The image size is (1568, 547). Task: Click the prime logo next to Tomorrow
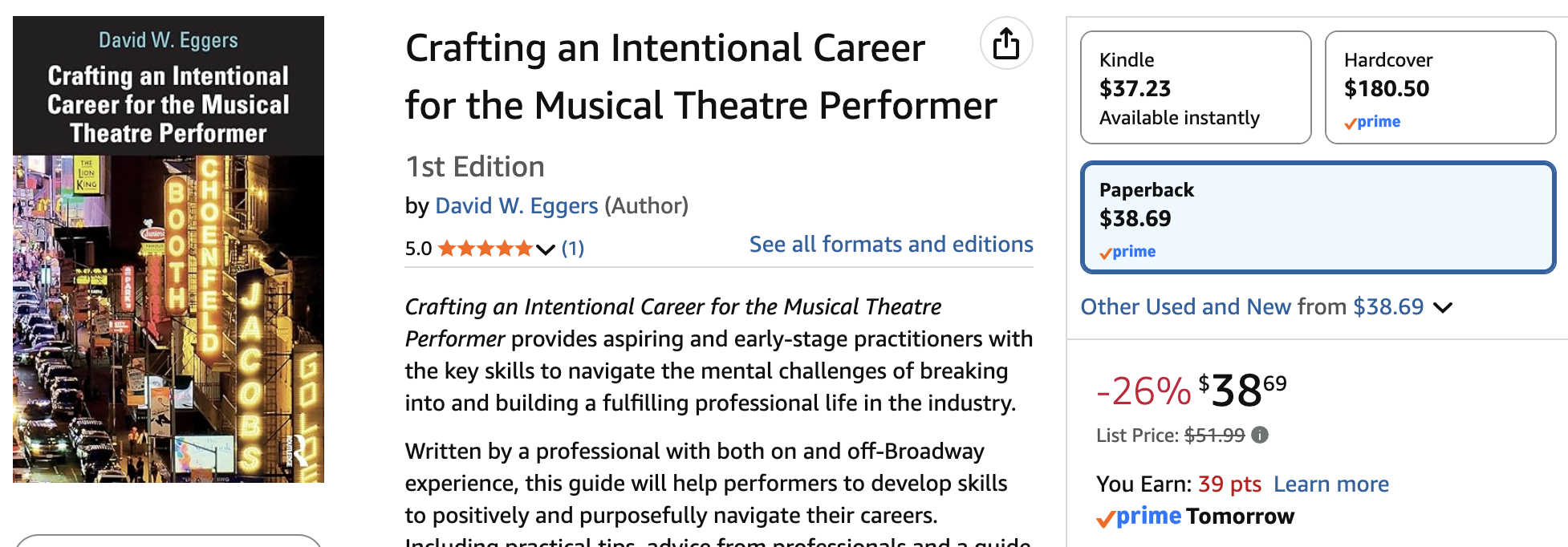point(1139,517)
